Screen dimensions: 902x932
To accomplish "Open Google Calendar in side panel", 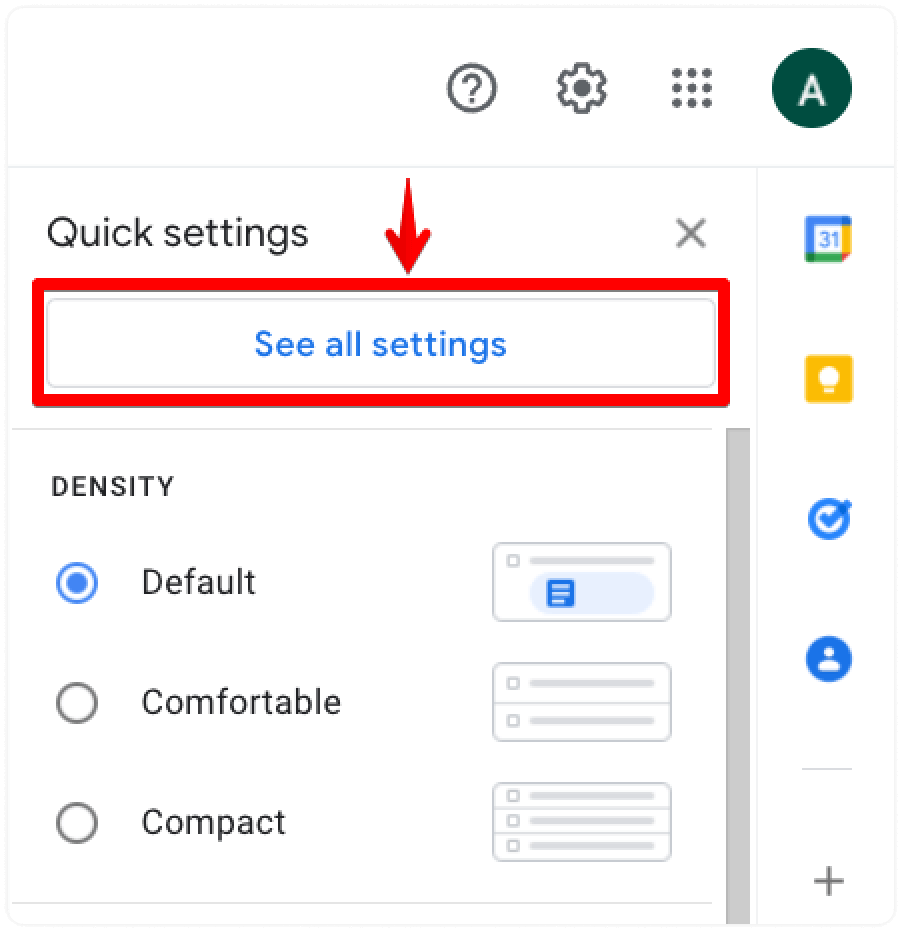I will click(828, 239).
